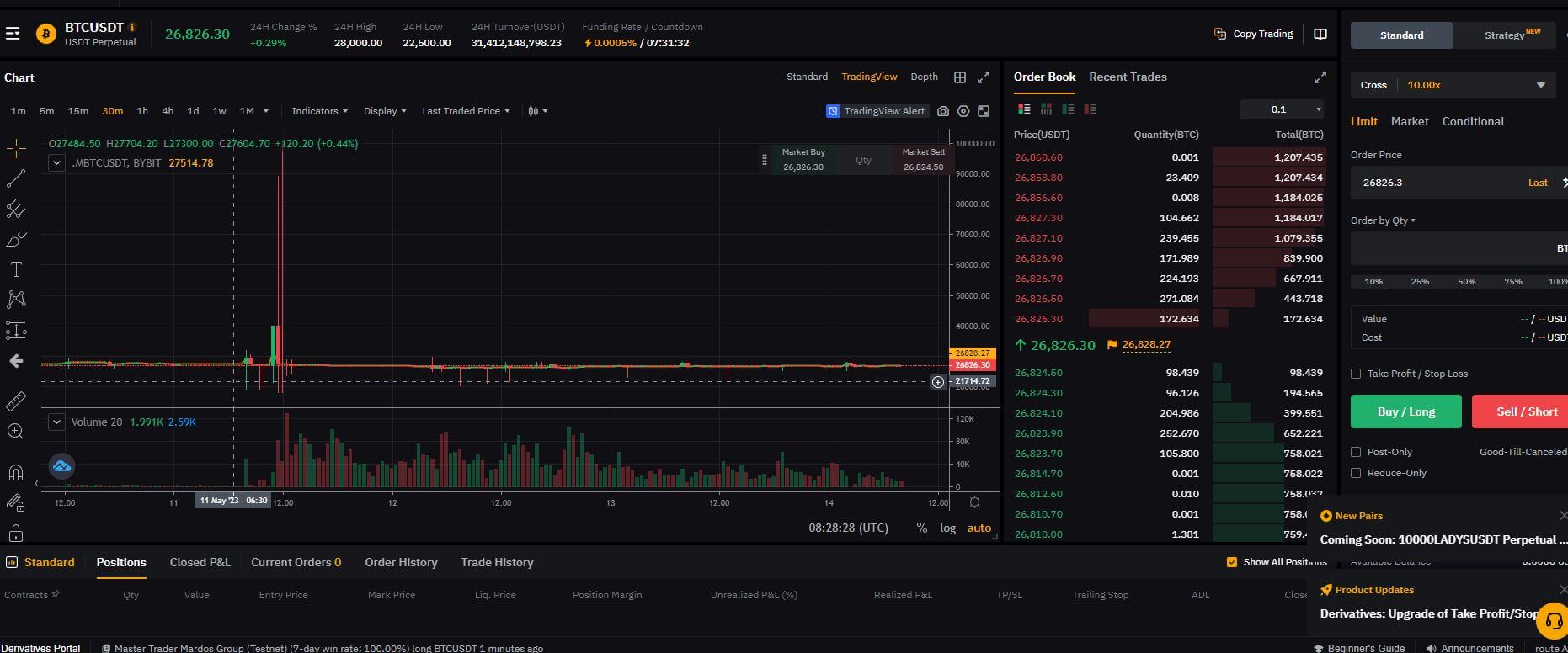Open the Closed P&L tab
This screenshot has width=1568, height=653.
pyautogui.click(x=200, y=562)
